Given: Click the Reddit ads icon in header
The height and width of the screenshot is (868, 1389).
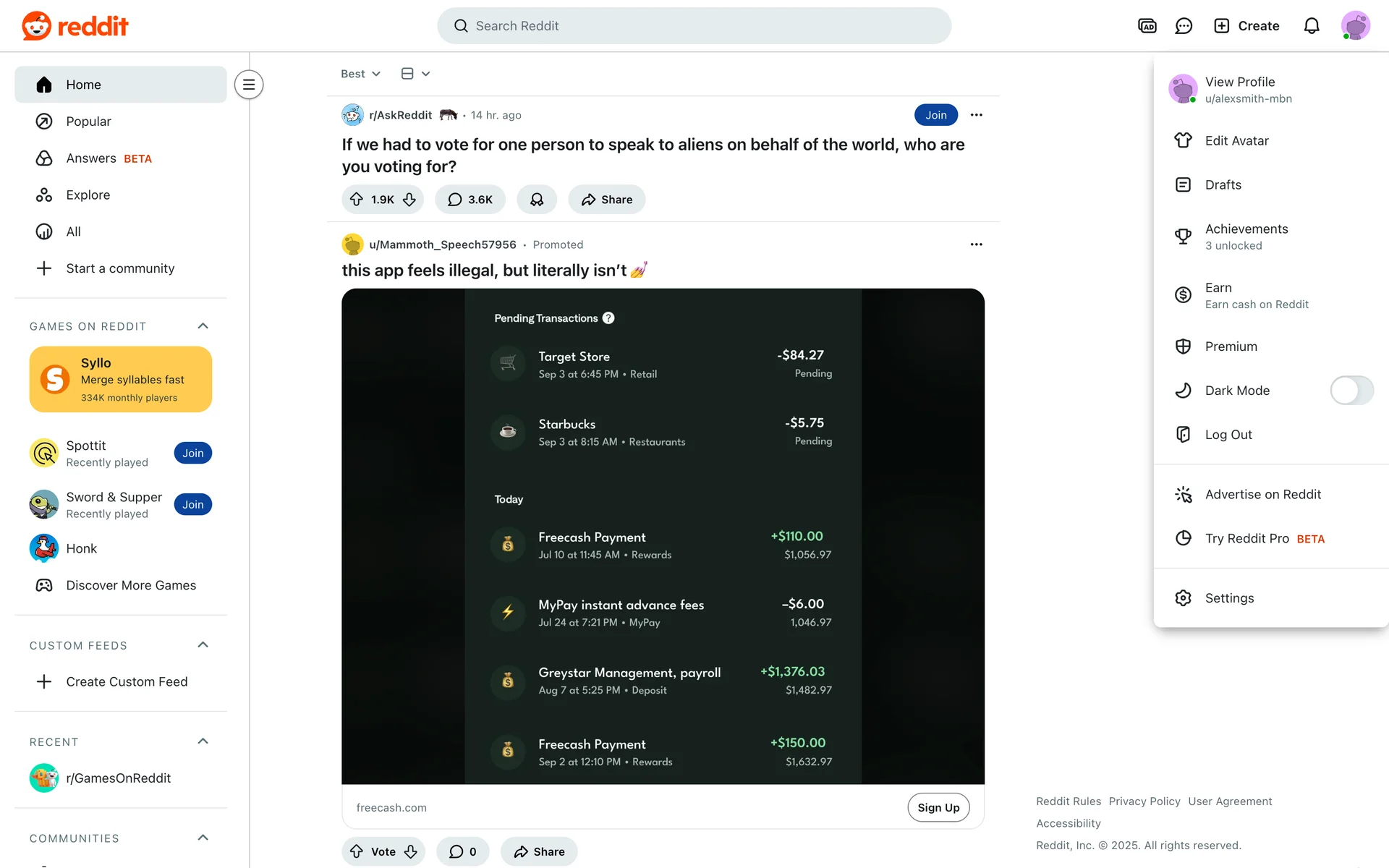Looking at the screenshot, I should [1147, 26].
